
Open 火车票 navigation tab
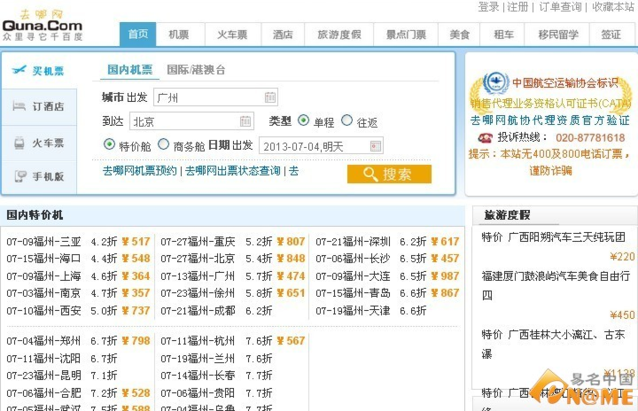point(232,35)
